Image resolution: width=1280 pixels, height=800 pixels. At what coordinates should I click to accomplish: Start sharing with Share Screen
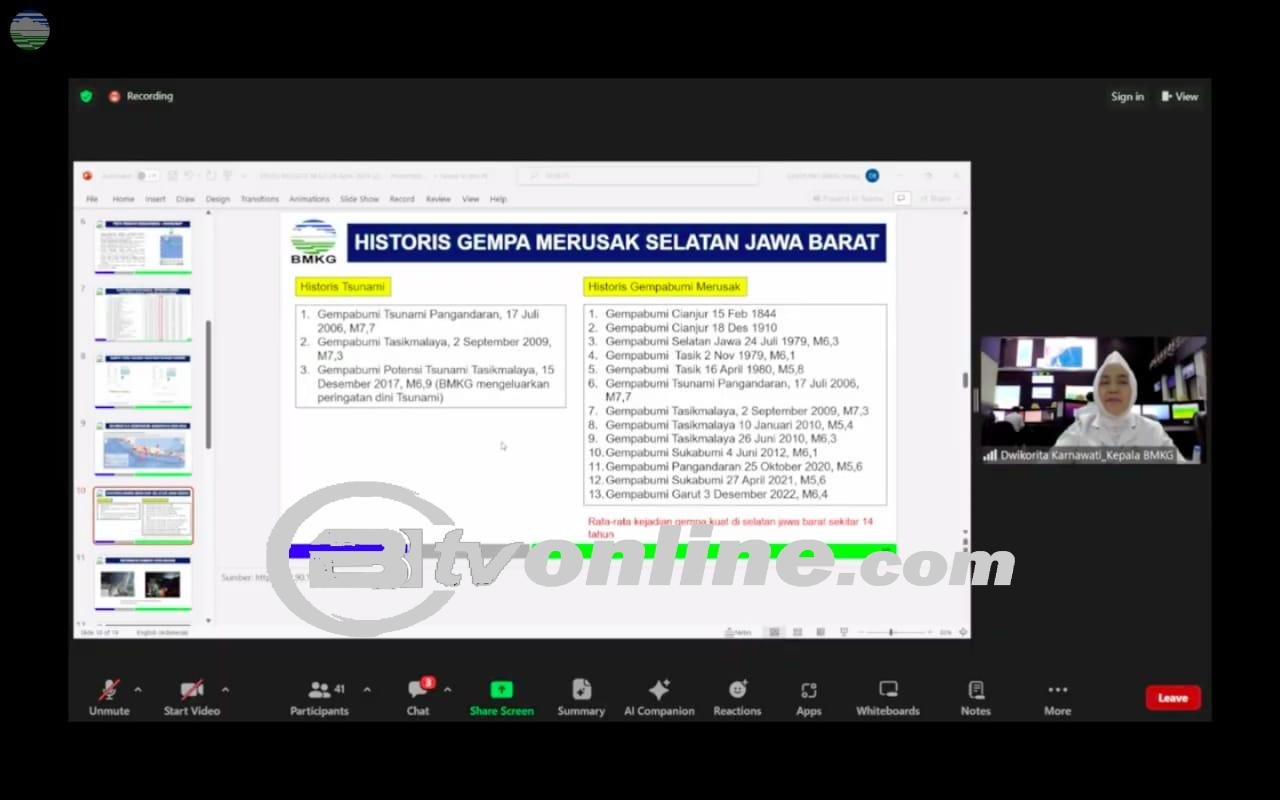click(501, 690)
